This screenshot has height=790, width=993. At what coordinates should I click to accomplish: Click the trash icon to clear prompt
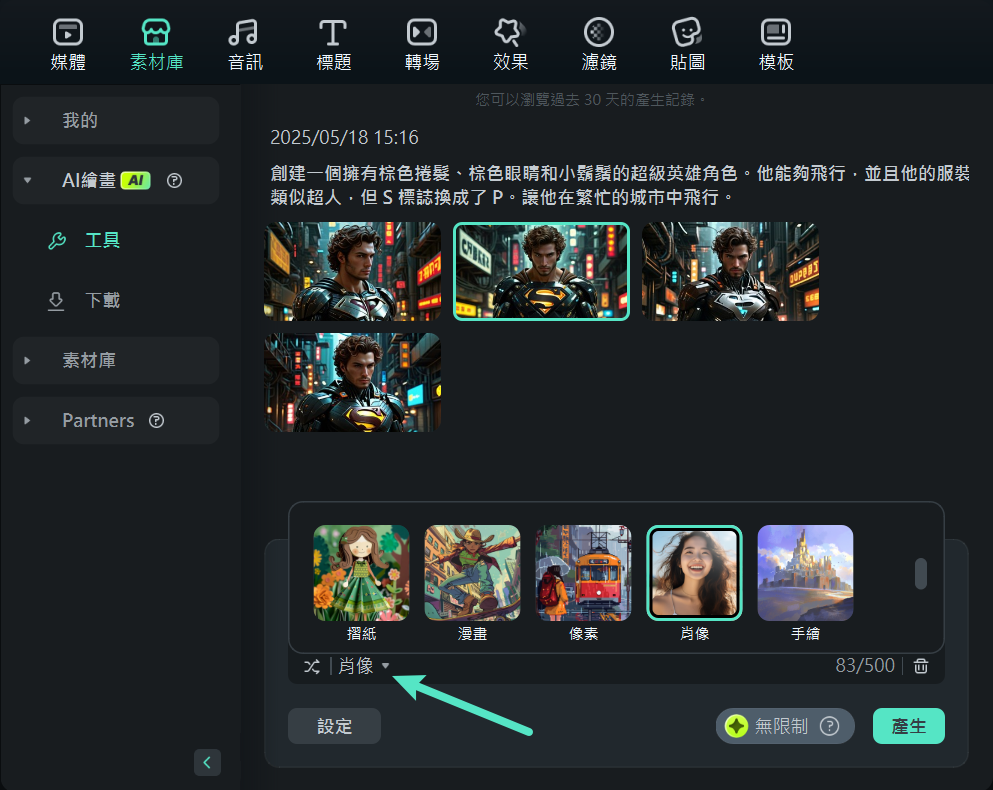(x=921, y=666)
